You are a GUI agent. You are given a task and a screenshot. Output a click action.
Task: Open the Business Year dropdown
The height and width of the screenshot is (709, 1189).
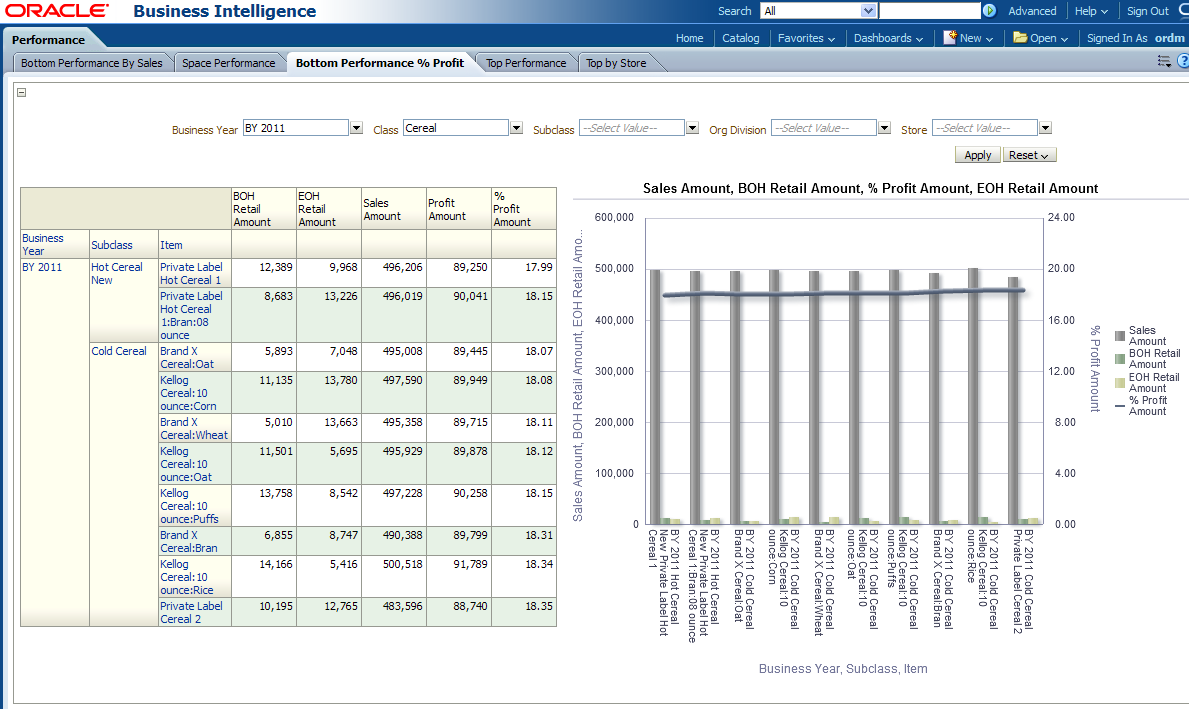click(x=356, y=128)
